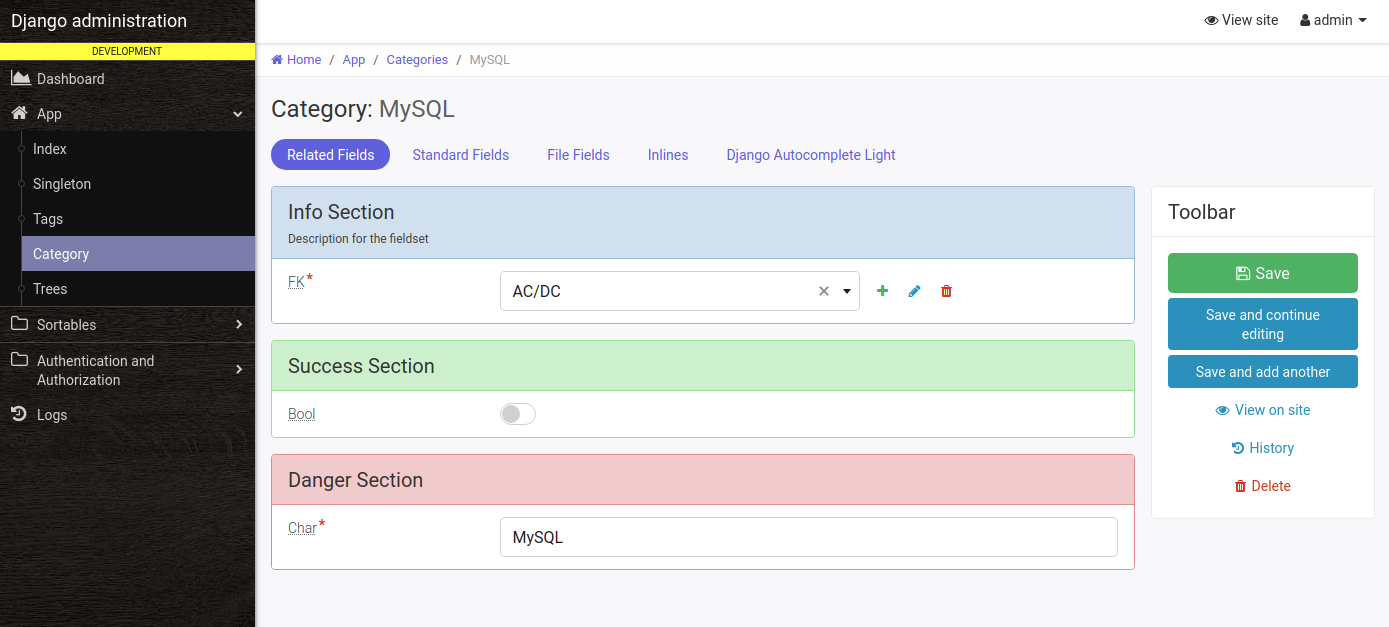Click the eye icon next to View on site
The height and width of the screenshot is (627, 1389).
tap(1222, 410)
